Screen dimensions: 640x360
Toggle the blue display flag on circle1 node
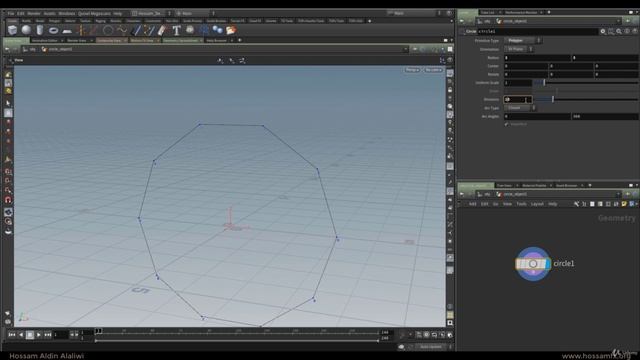[x=547, y=264]
